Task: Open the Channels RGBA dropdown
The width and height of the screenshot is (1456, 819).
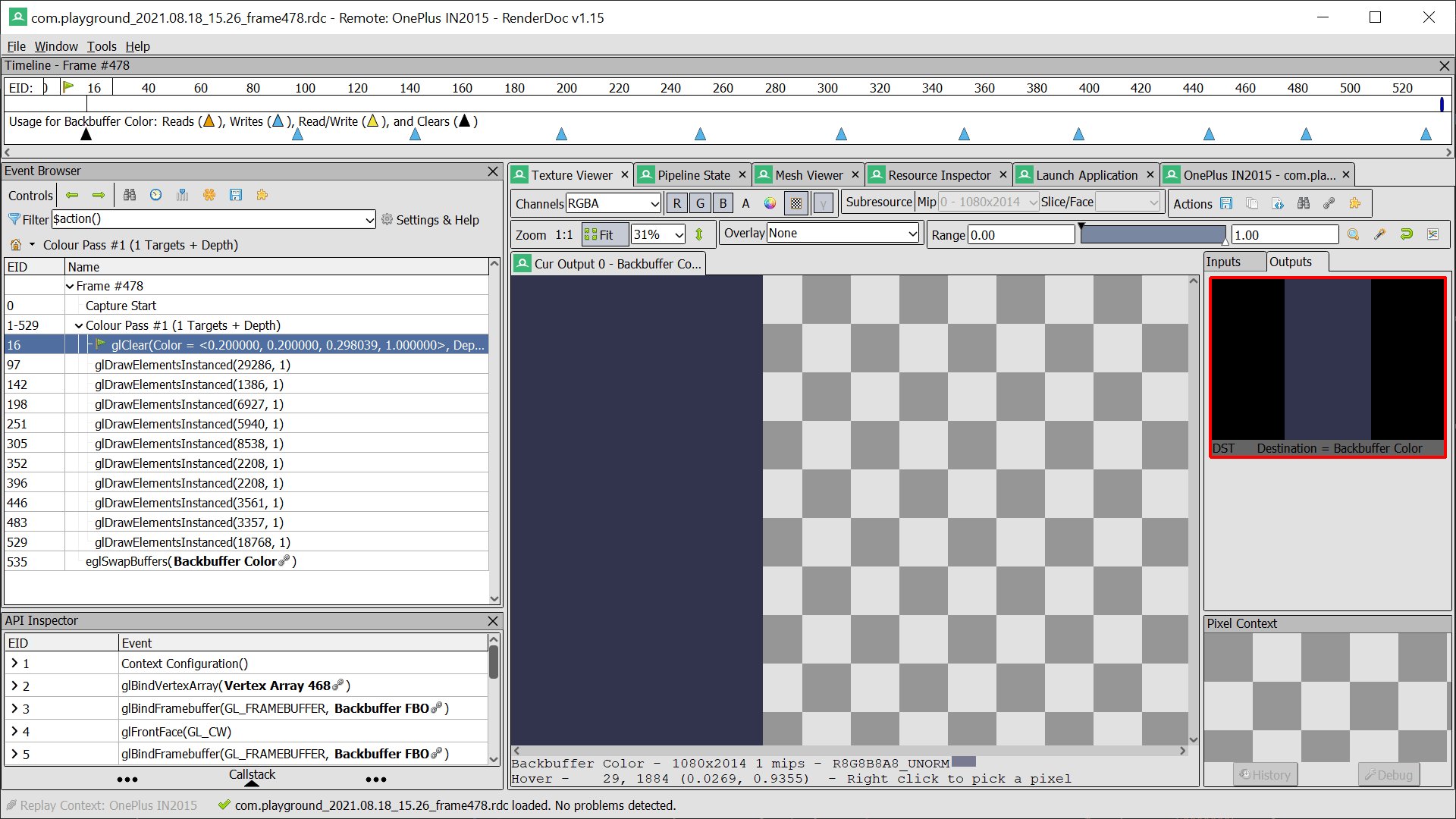Action: point(613,203)
